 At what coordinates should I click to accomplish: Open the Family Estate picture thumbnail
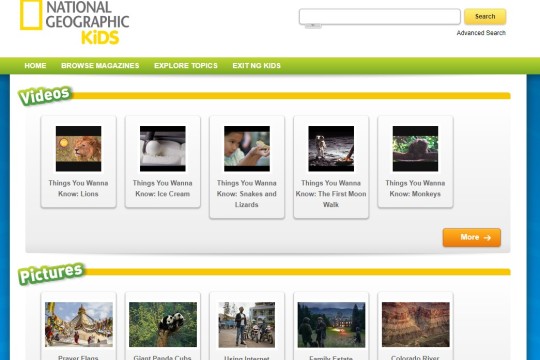pos(331,325)
